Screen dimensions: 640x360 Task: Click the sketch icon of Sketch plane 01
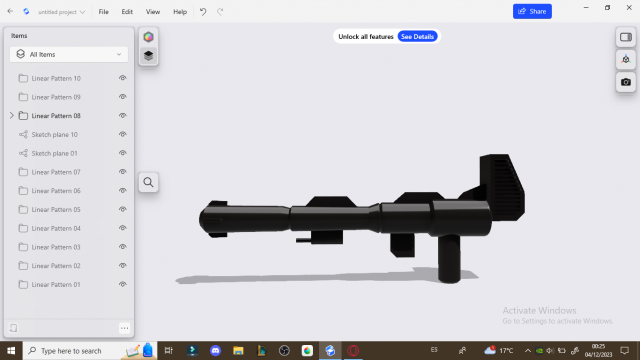coord(23,153)
